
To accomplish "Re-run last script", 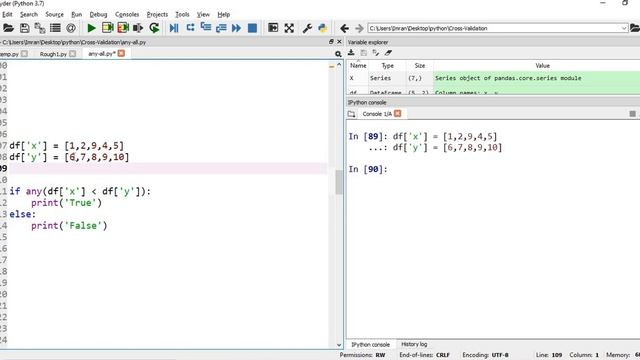I will coord(154,28).
